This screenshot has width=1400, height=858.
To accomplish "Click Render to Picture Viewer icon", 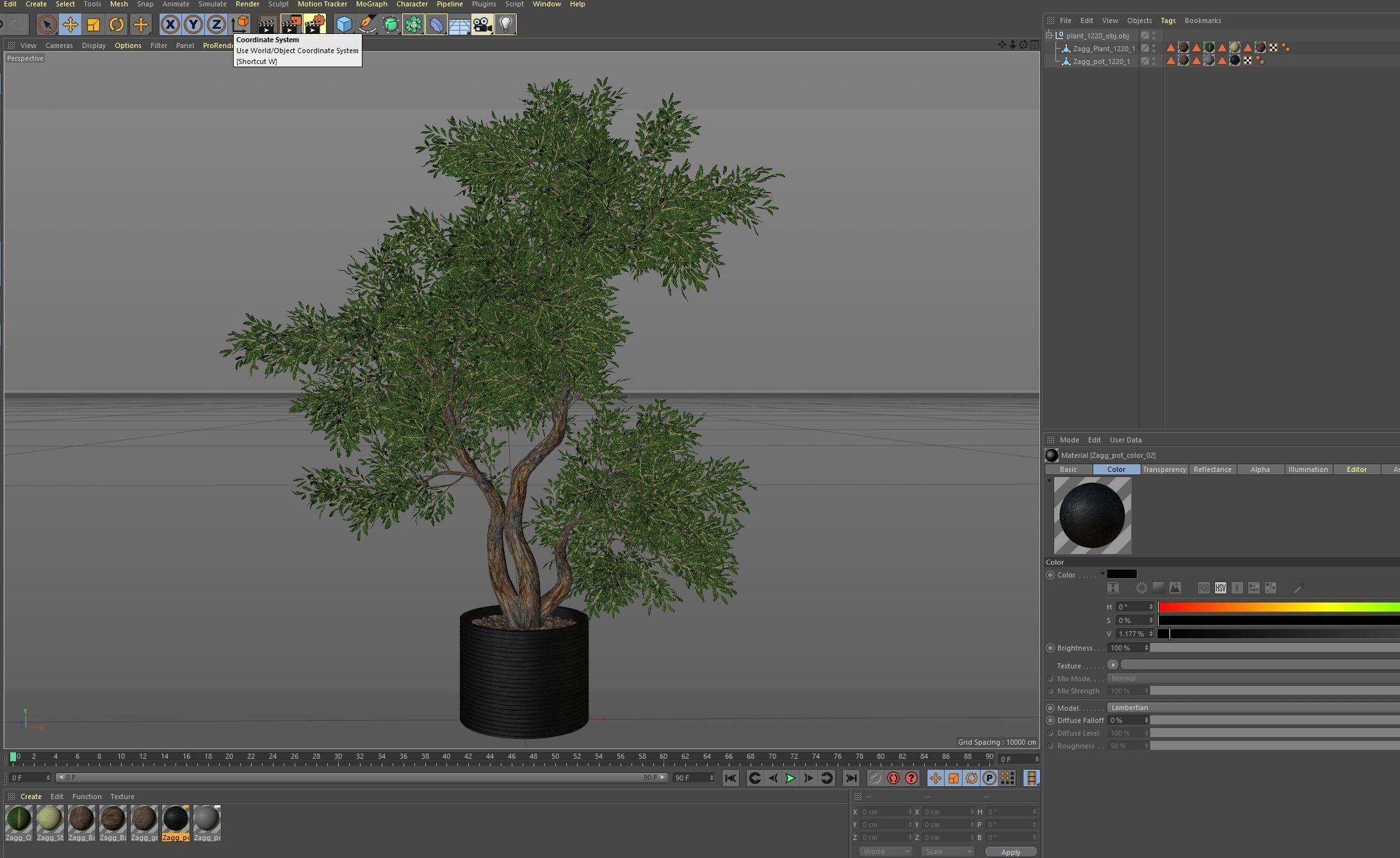I will coord(291,24).
